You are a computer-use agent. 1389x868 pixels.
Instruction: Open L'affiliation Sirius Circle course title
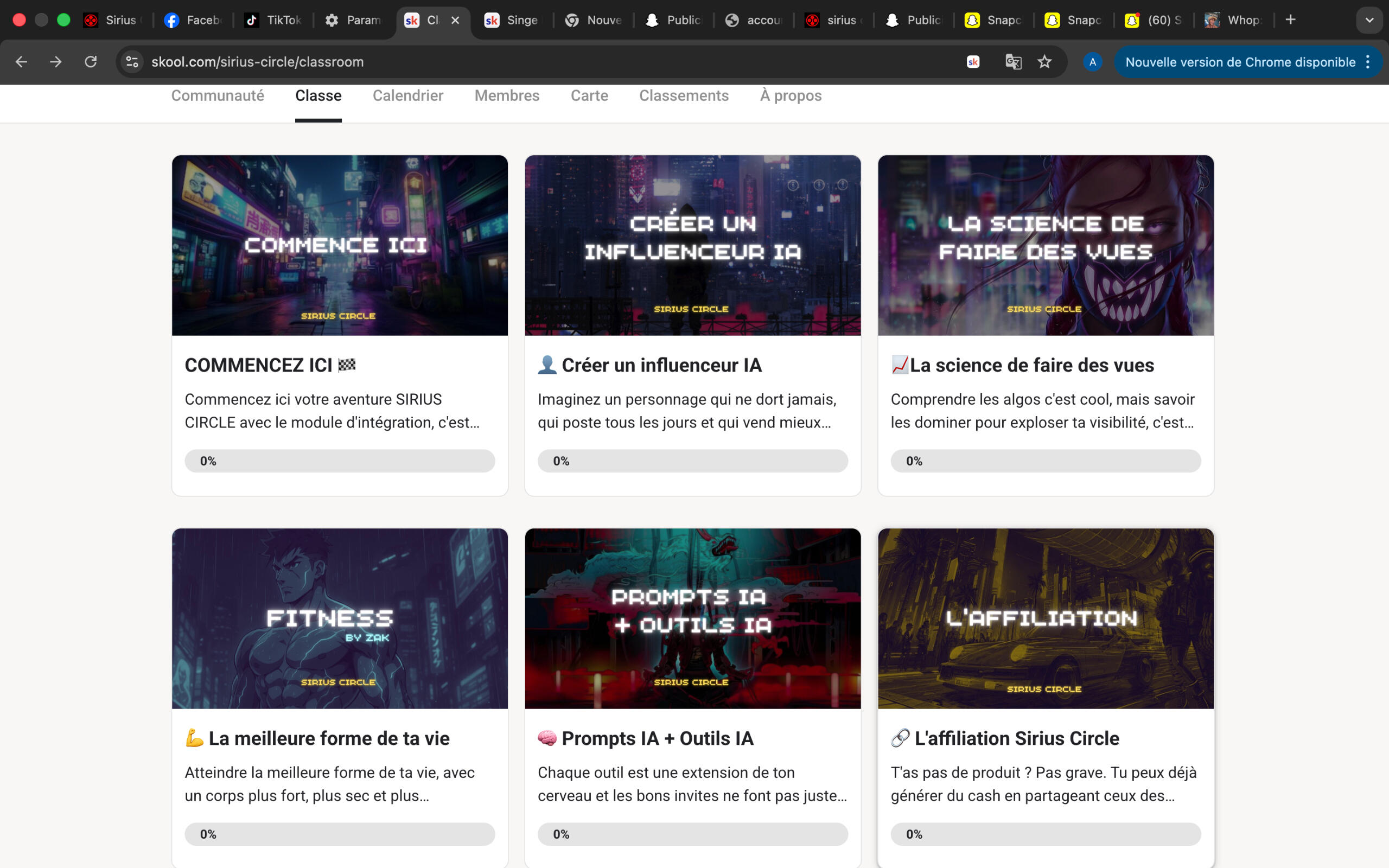click(x=1016, y=738)
